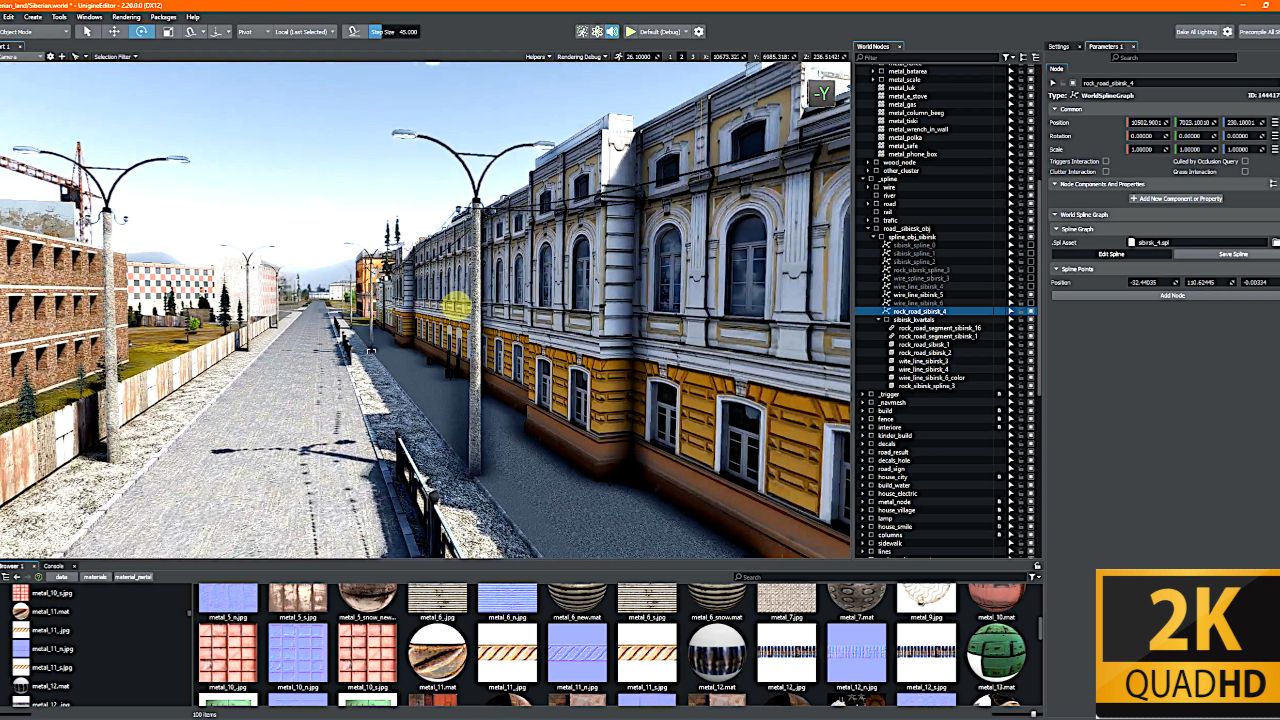Open the play settings gear icon
Screen dimensions: 1280x720
coord(699,32)
